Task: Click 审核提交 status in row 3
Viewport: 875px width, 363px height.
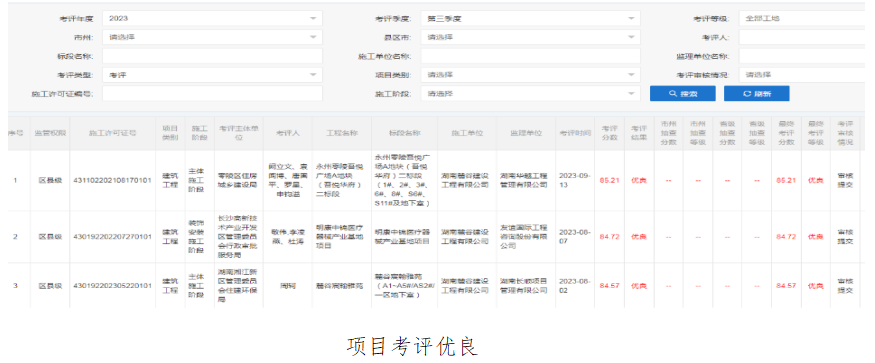Action: [845, 285]
